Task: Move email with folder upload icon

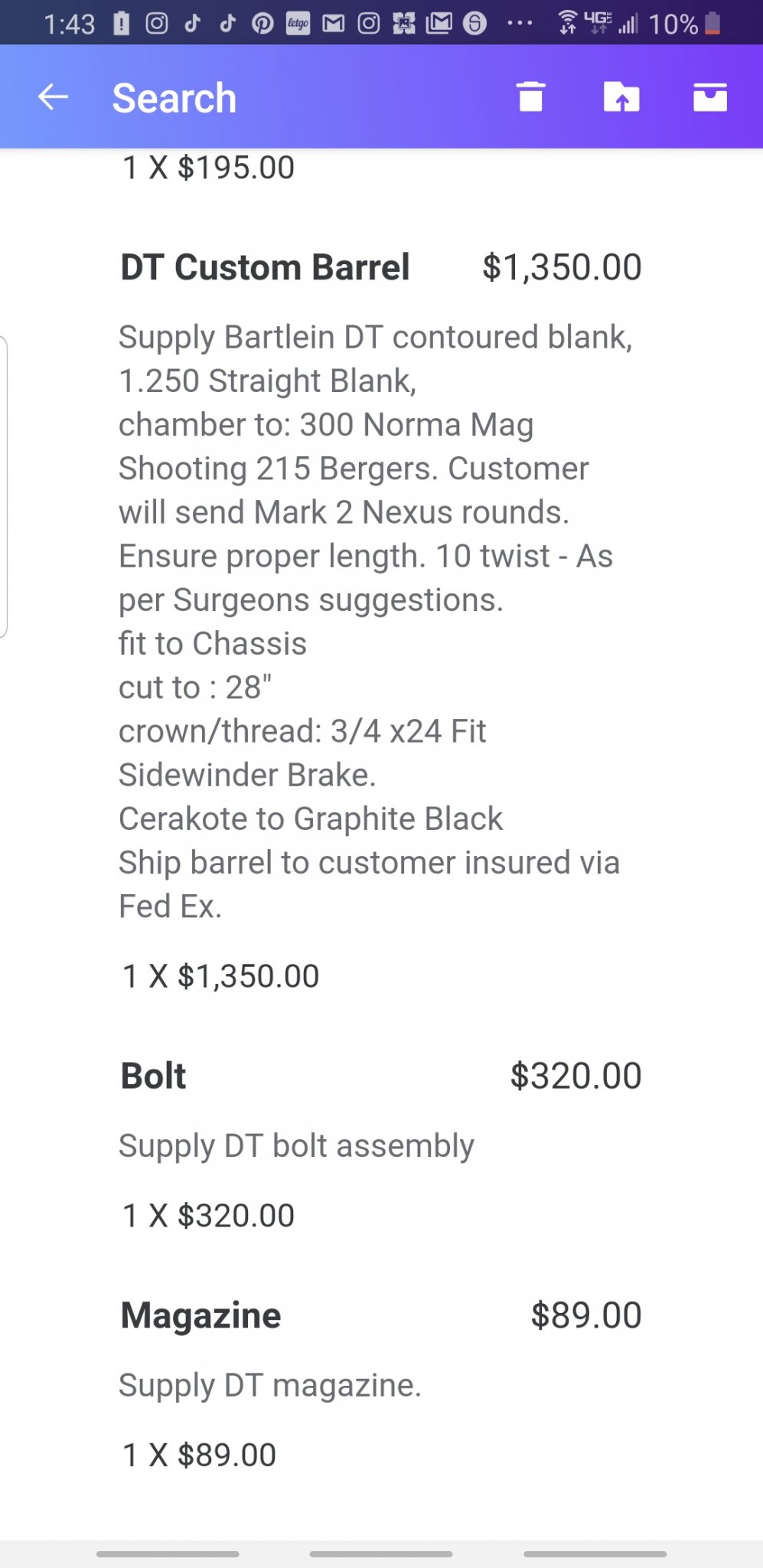Action: coord(621,97)
